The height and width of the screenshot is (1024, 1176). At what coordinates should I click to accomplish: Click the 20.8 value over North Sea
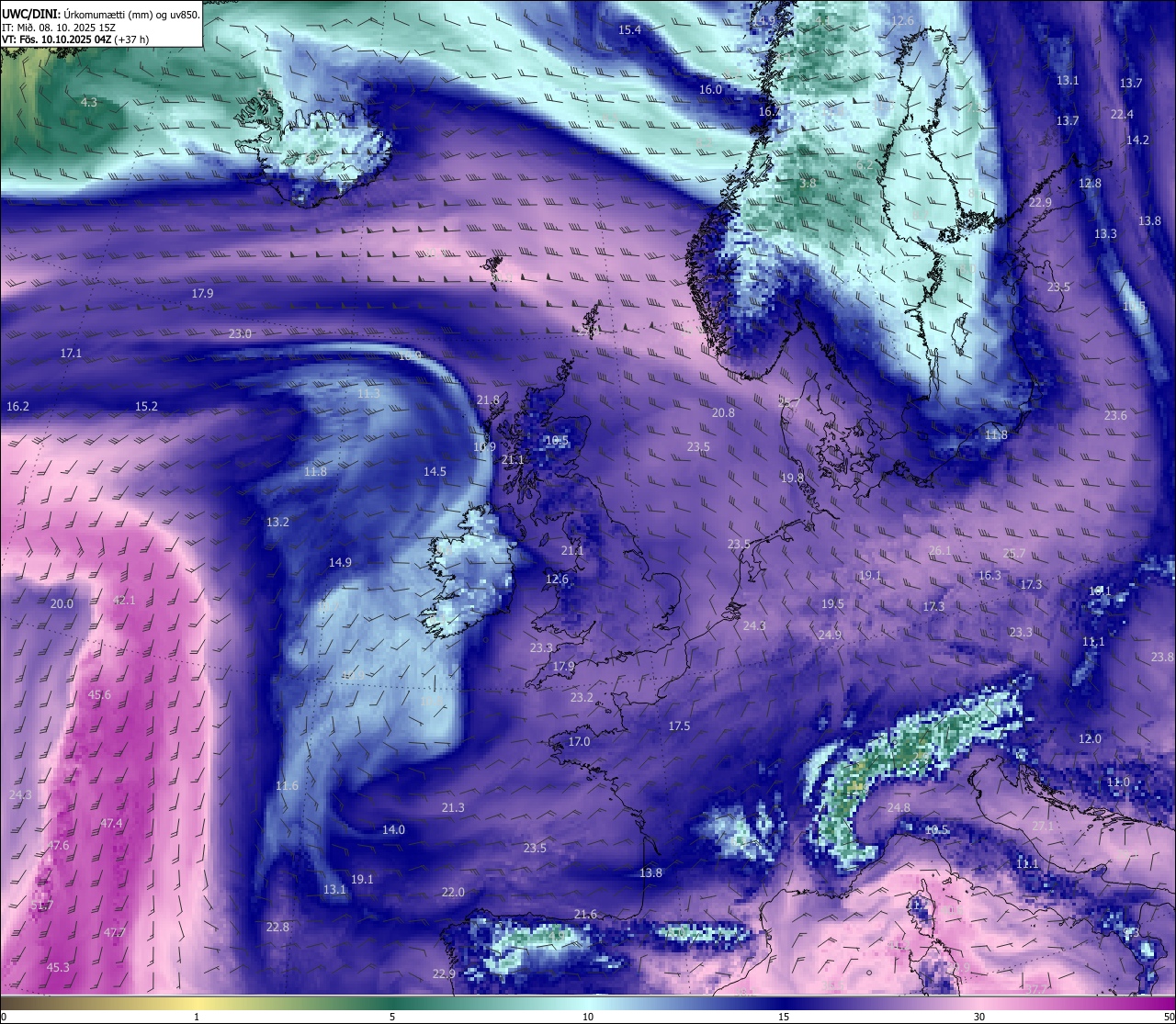click(723, 412)
